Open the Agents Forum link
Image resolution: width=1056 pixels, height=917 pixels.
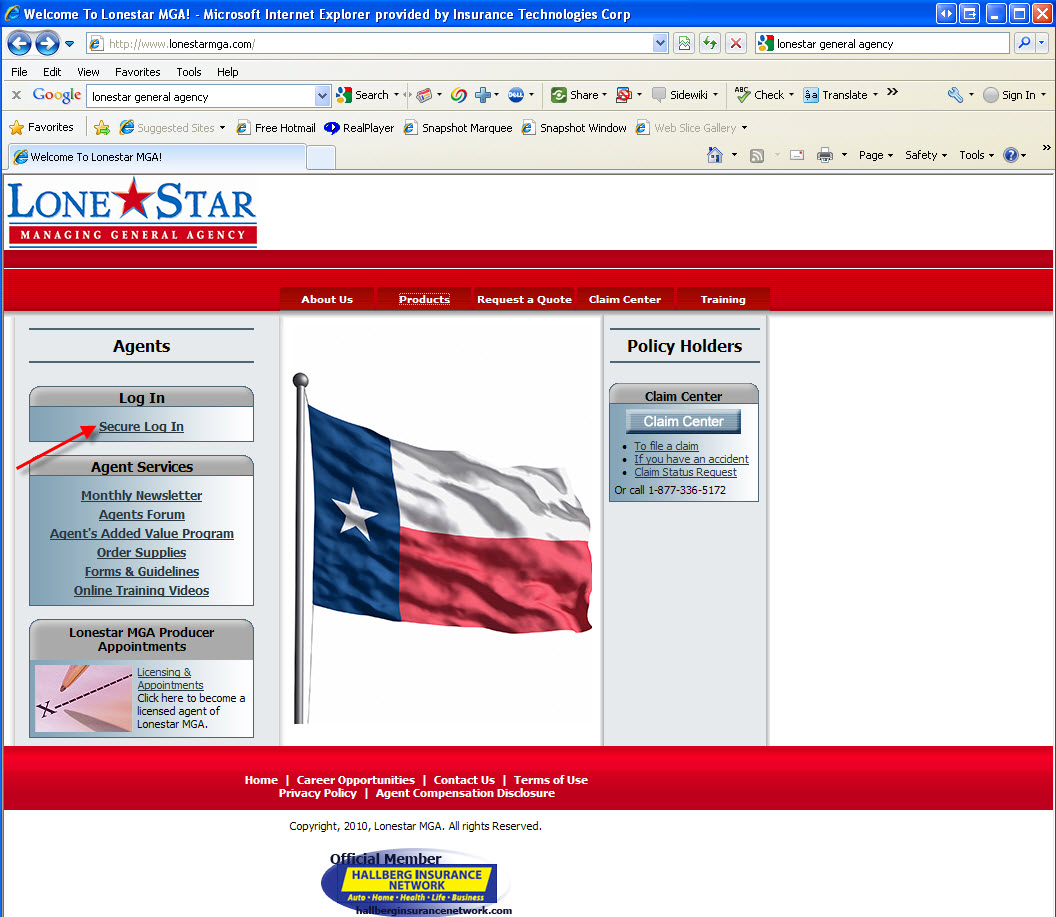click(141, 514)
